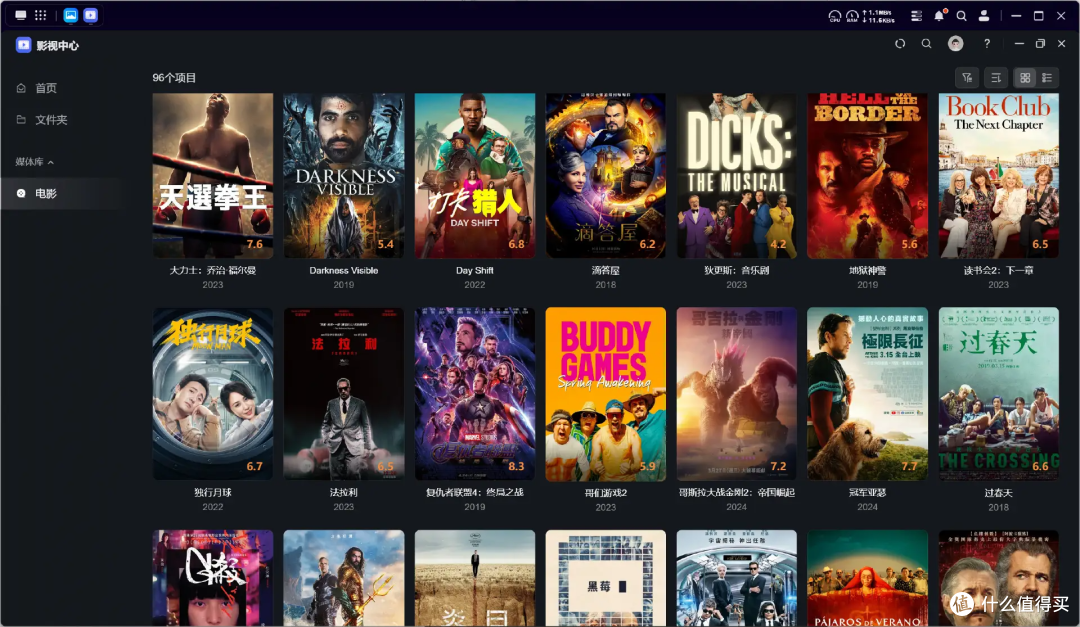1080x627 pixels.
Task: Click the title 狄更斯：音乐剧
Action: (x=736, y=270)
